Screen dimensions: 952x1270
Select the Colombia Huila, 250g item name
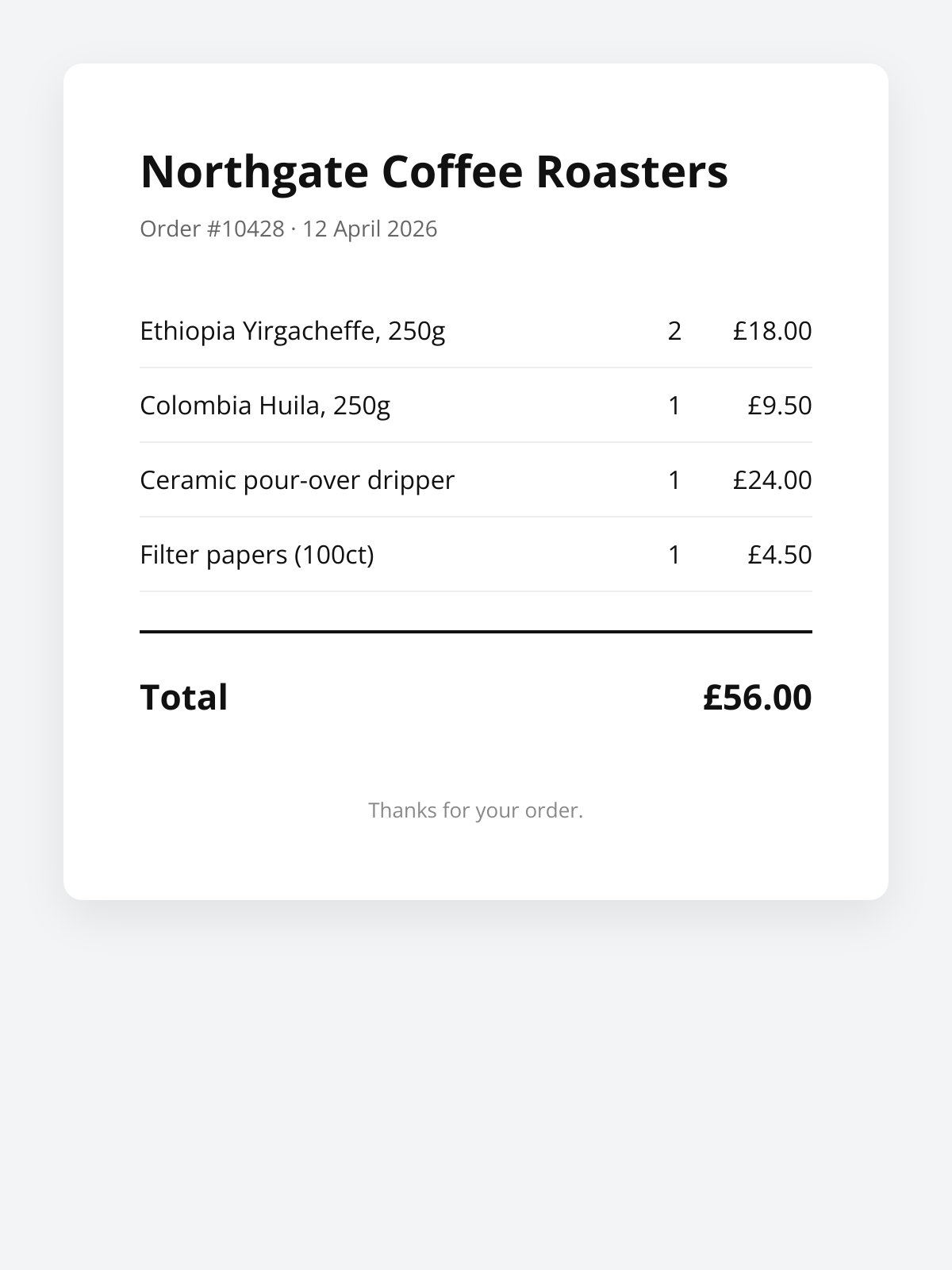[x=265, y=406]
